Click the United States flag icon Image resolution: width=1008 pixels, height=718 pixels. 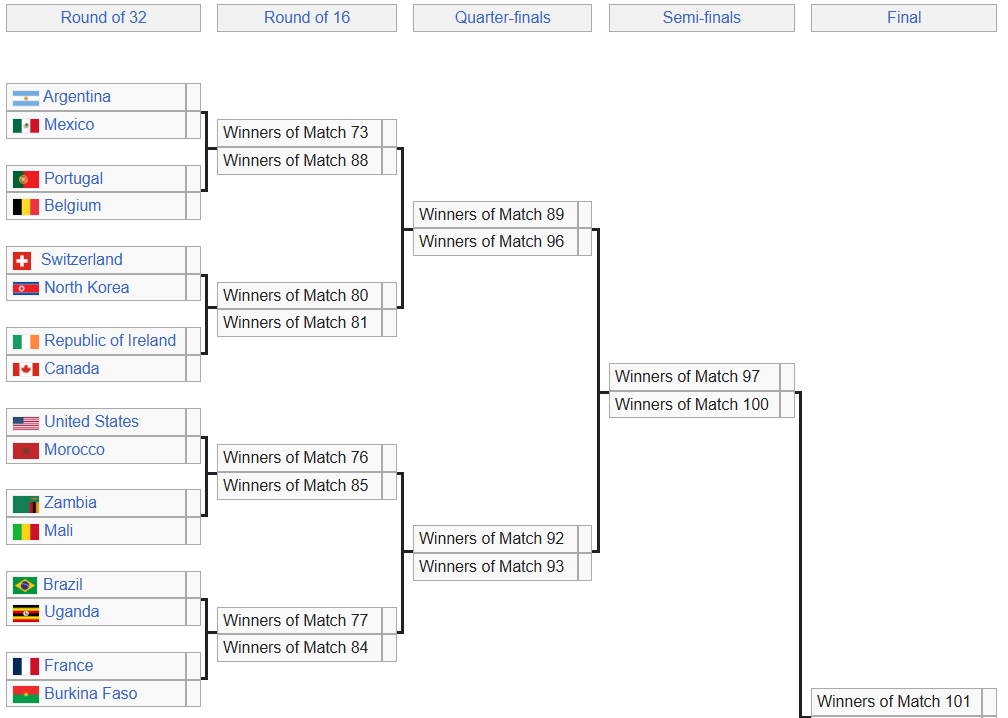click(x=26, y=423)
